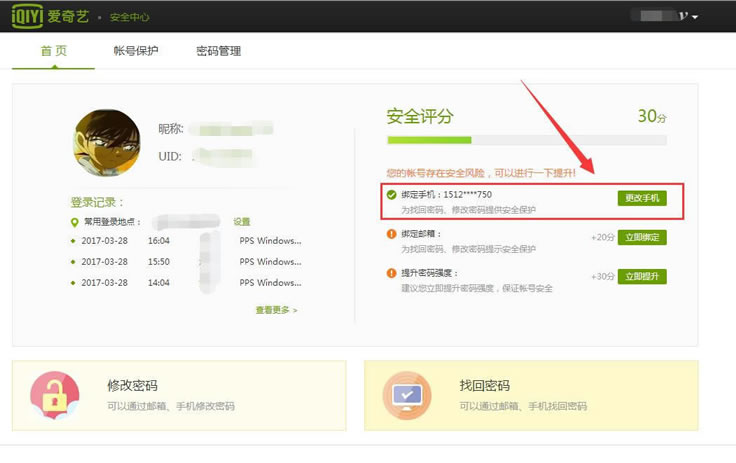Click the PPS Windows entry for 16:04
This screenshot has width=736, height=463.
270,241
